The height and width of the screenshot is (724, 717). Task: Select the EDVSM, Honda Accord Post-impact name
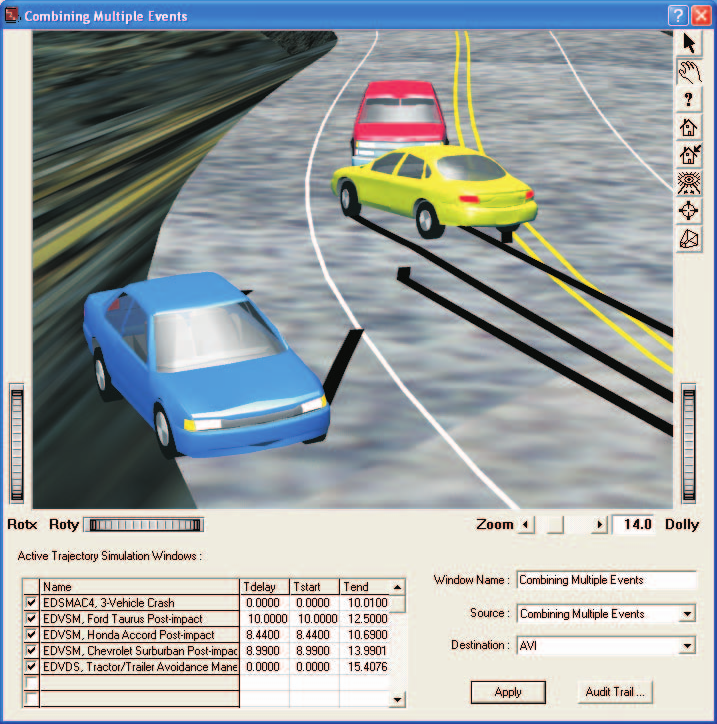click(x=139, y=635)
